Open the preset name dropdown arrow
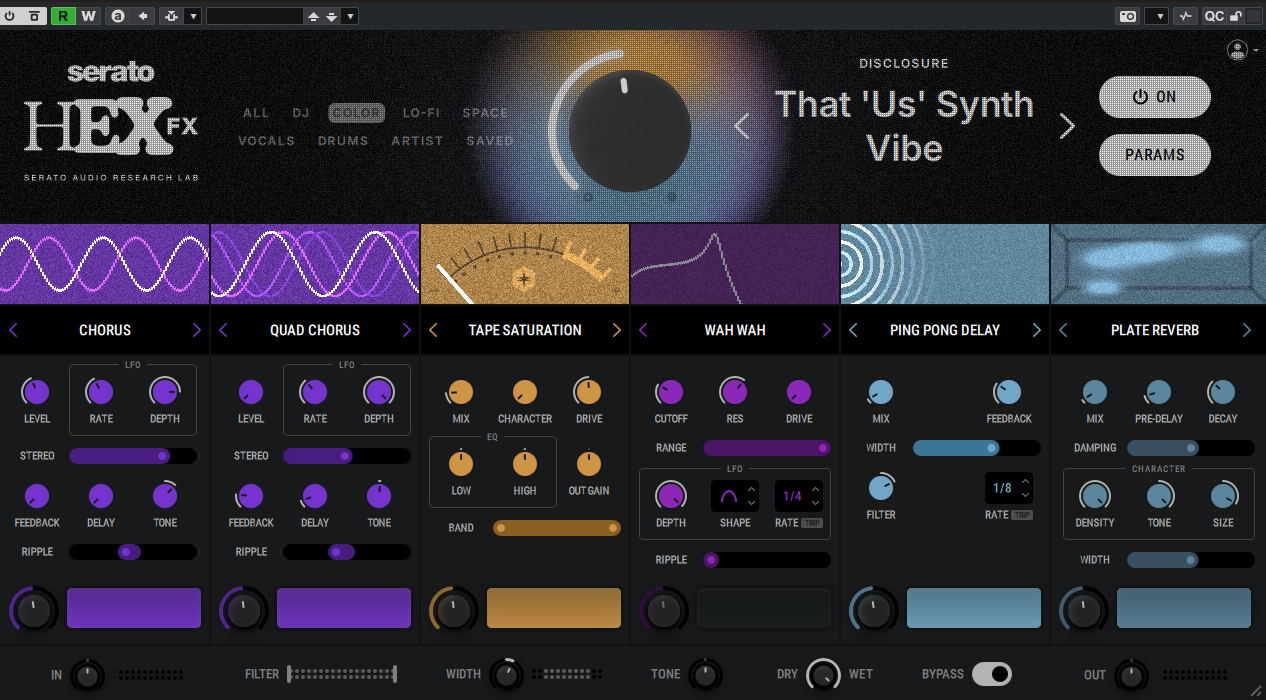The width and height of the screenshot is (1266, 700). (x=350, y=16)
